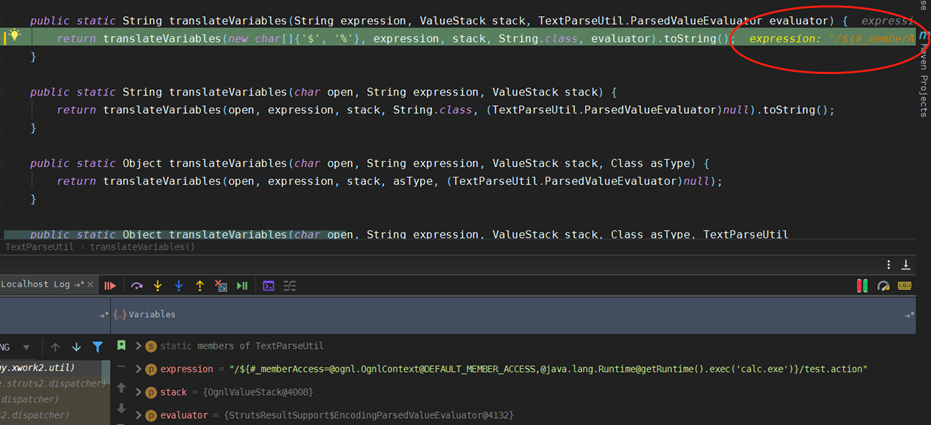
Task: Click the yellow Step Into arrow
Action: coord(157,286)
